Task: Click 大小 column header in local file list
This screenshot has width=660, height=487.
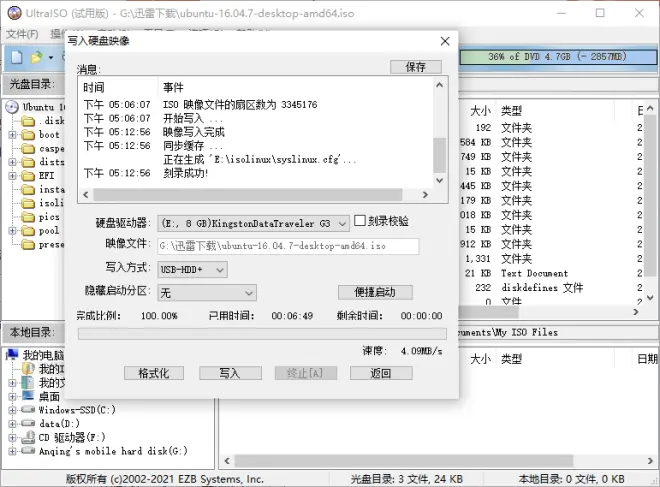Action: coord(480,359)
